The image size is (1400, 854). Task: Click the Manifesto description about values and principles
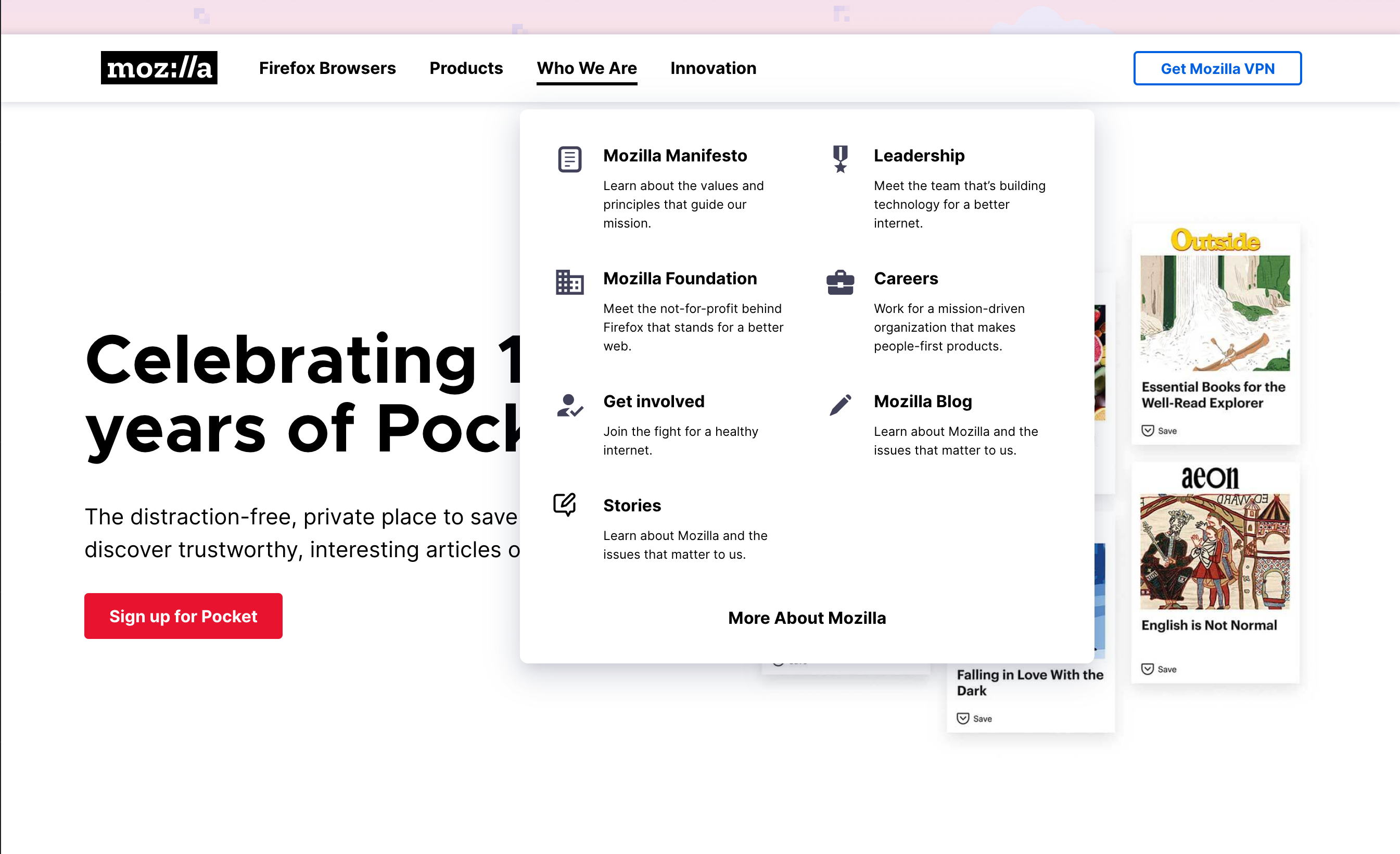click(x=683, y=204)
